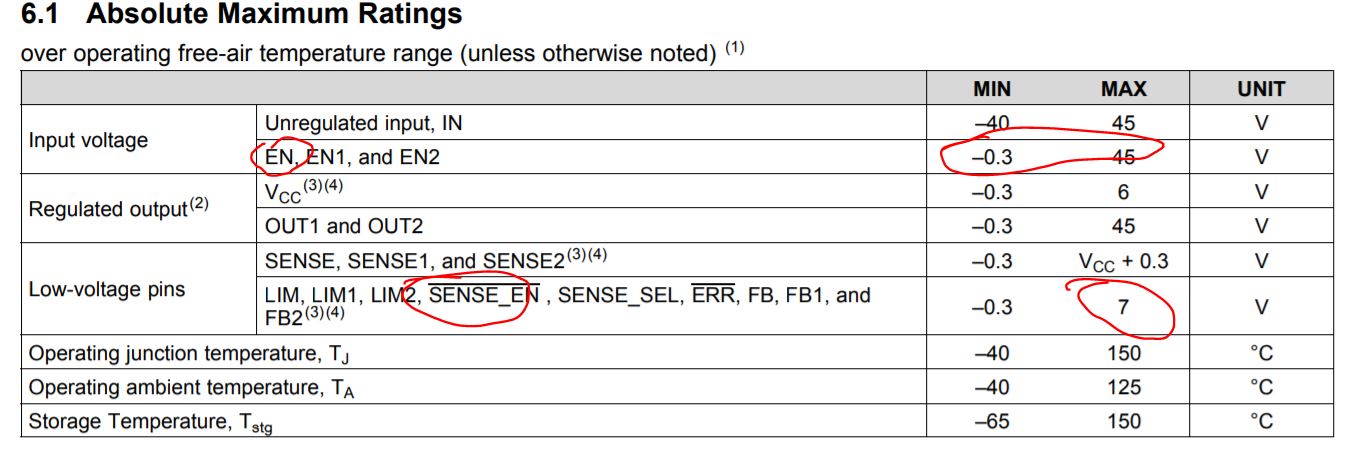The height and width of the screenshot is (449, 1346).
Task: Click the UNIT column header
Action: (x=1261, y=89)
